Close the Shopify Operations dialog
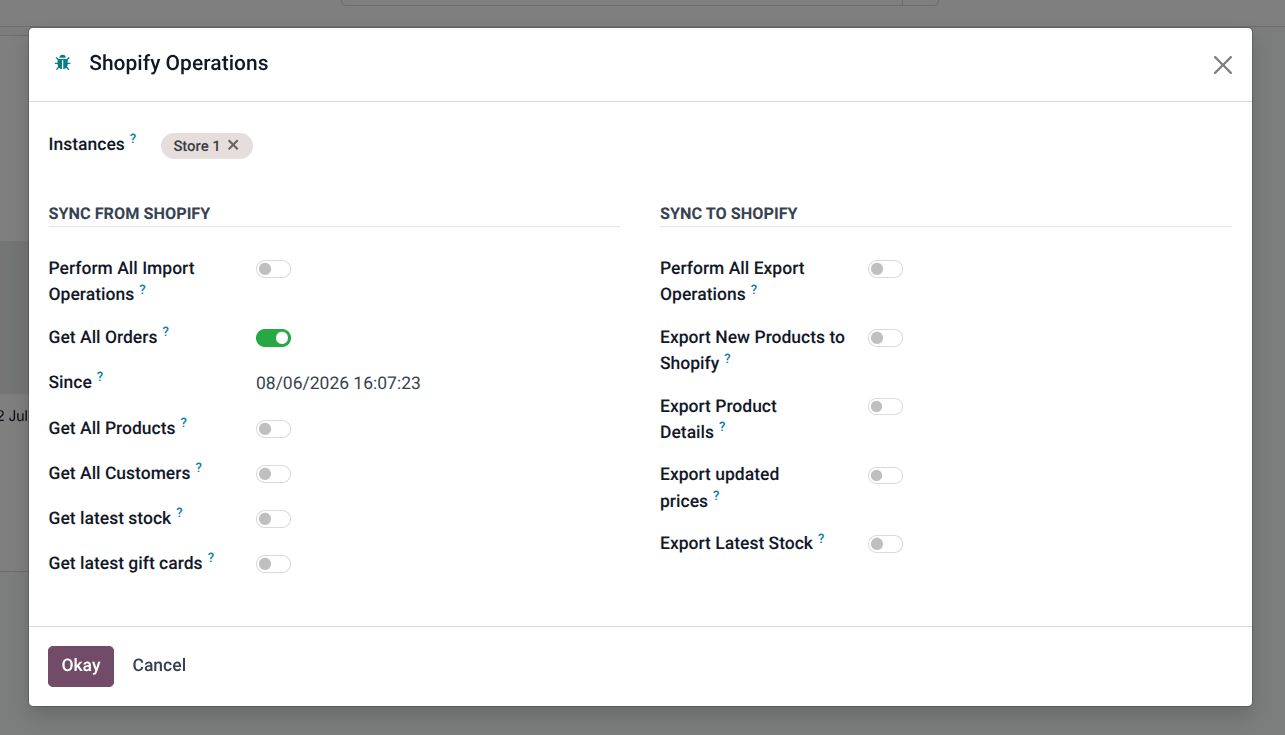 coord(1222,65)
